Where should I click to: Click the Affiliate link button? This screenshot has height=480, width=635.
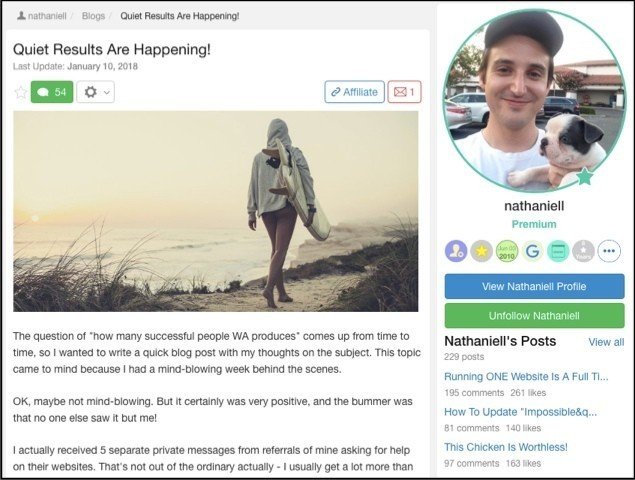tap(354, 92)
